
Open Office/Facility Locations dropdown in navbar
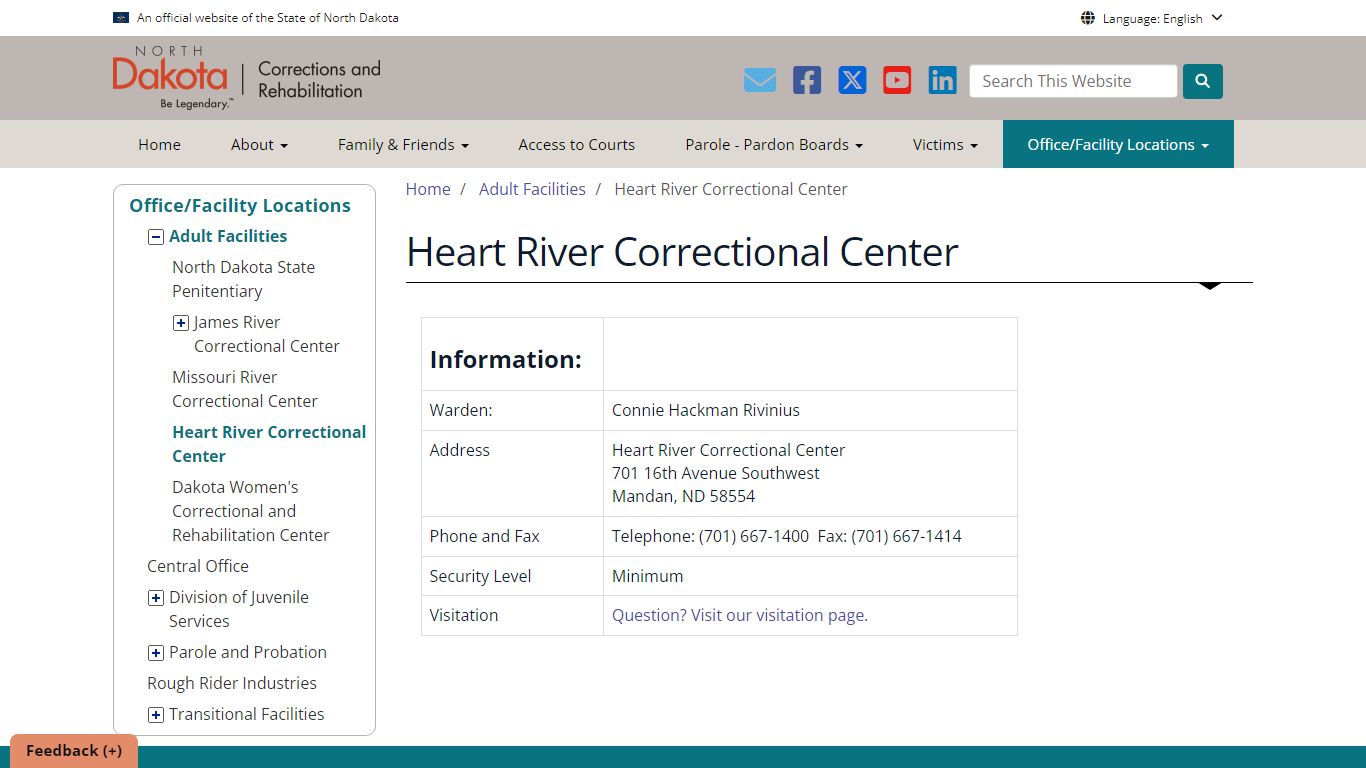[1118, 144]
